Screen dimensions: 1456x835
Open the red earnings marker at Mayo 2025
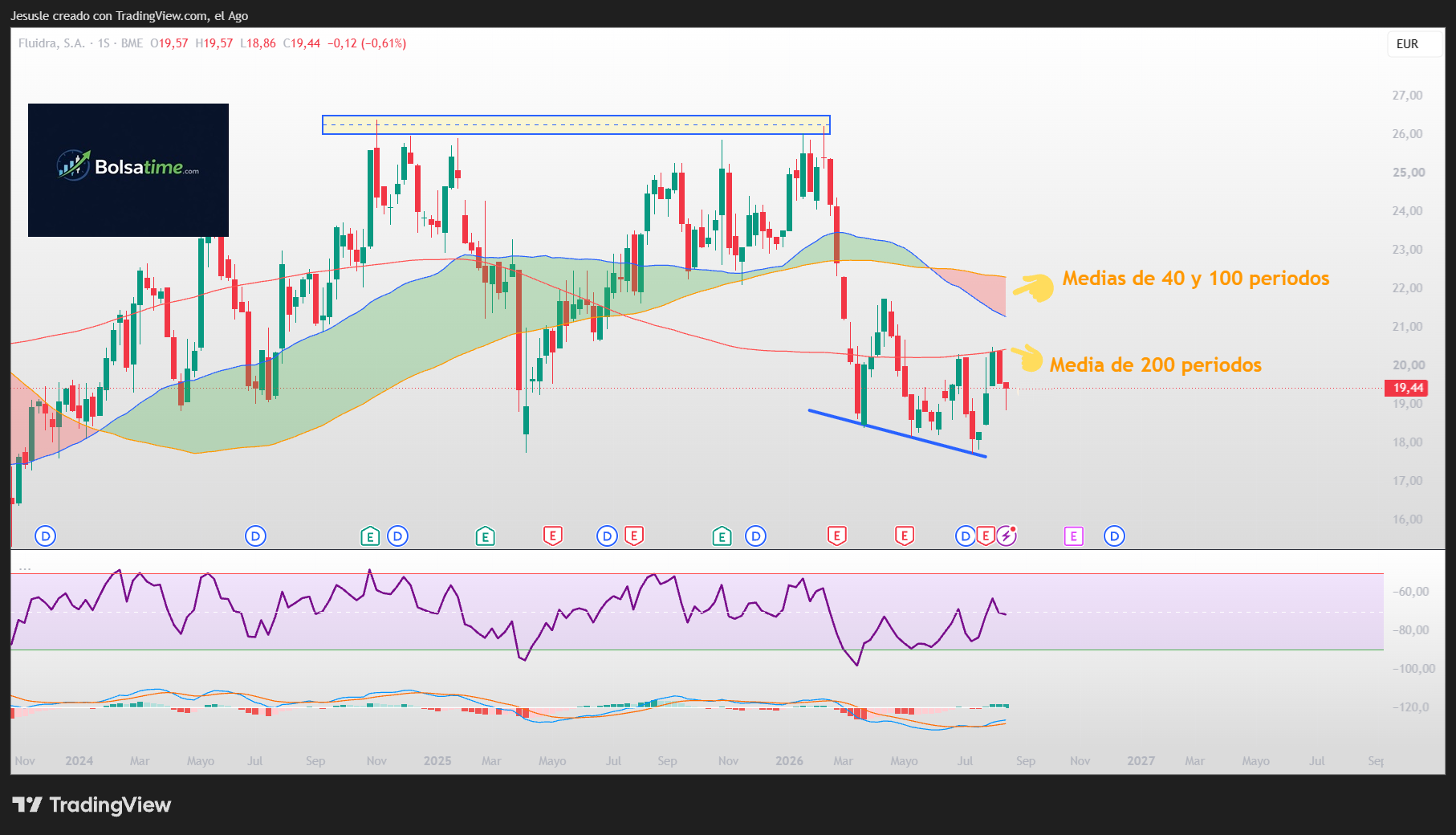click(552, 536)
